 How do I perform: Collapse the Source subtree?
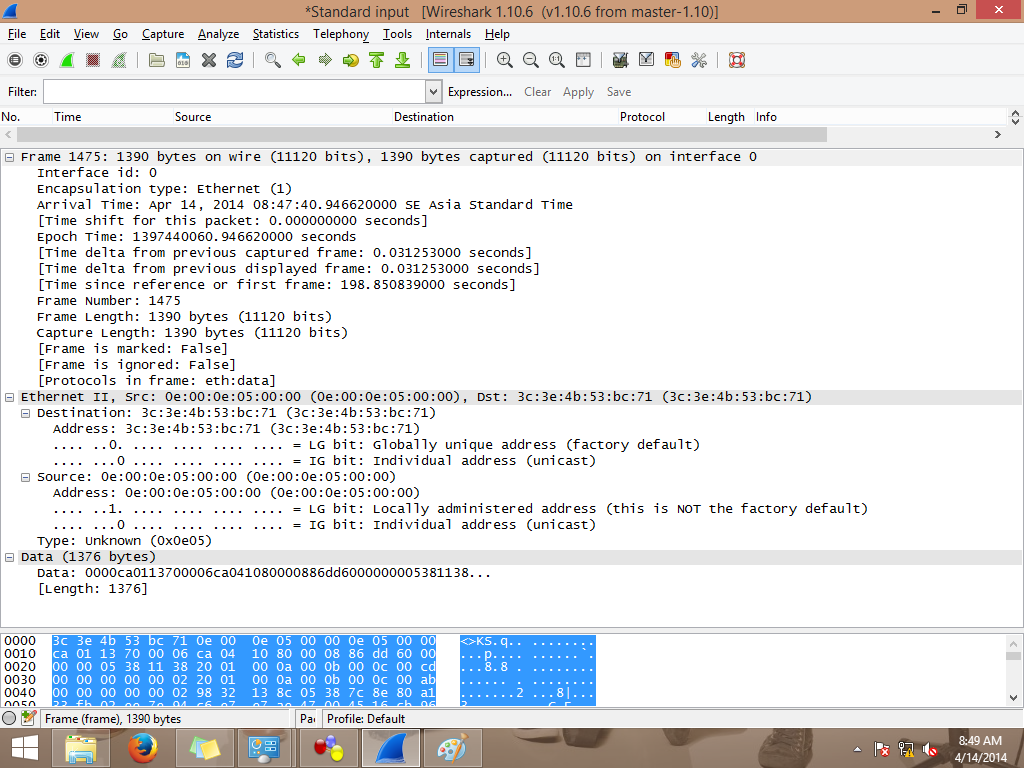[25, 477]
